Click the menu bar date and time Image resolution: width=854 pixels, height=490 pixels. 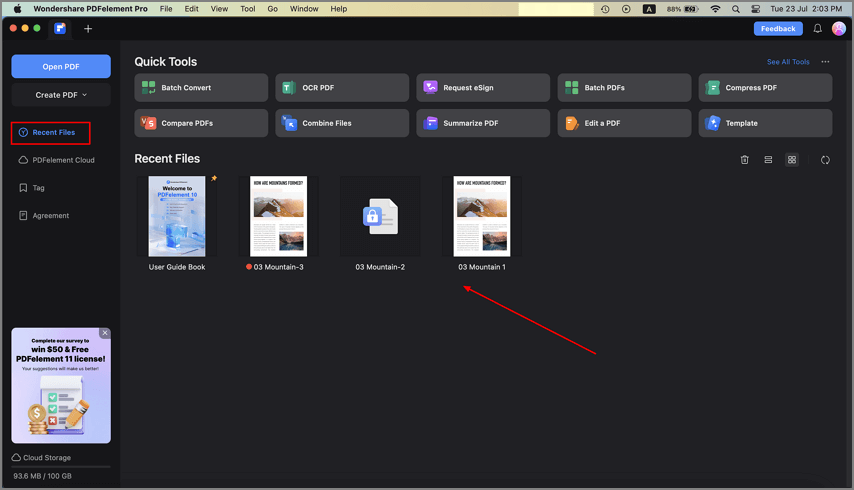[x=806, y=9]
